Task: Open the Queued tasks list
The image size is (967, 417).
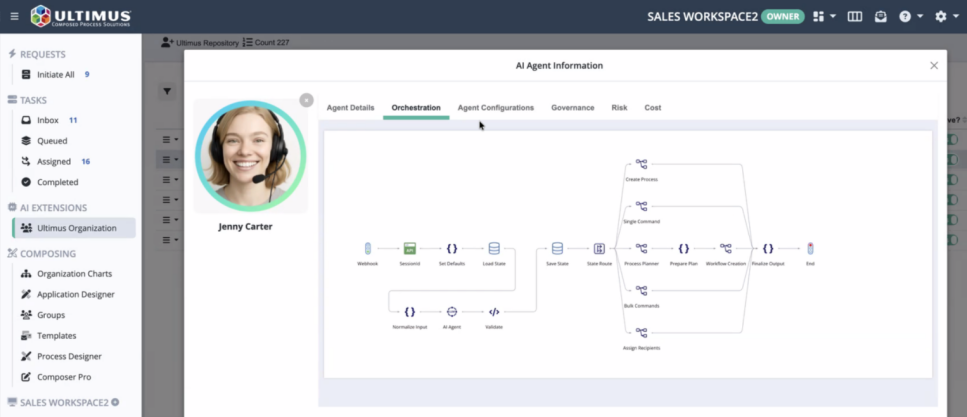Action: click(52, 141)
